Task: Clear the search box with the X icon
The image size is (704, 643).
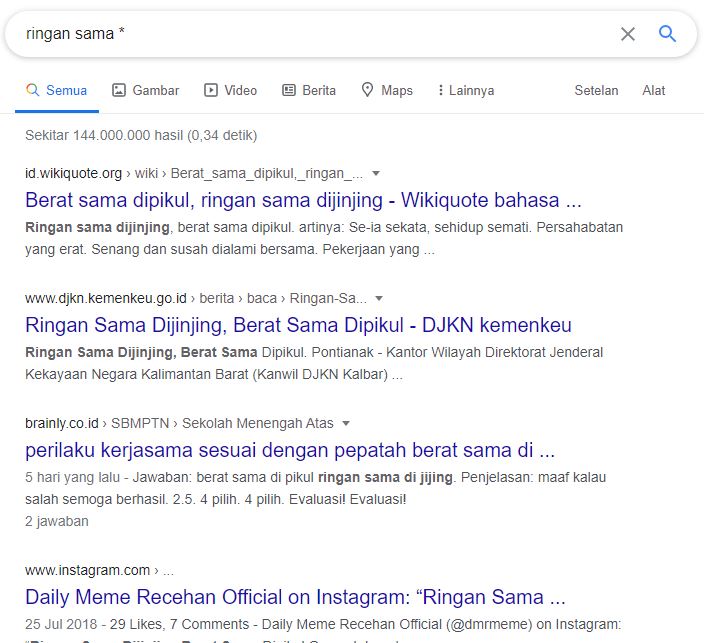Action: 628,34
